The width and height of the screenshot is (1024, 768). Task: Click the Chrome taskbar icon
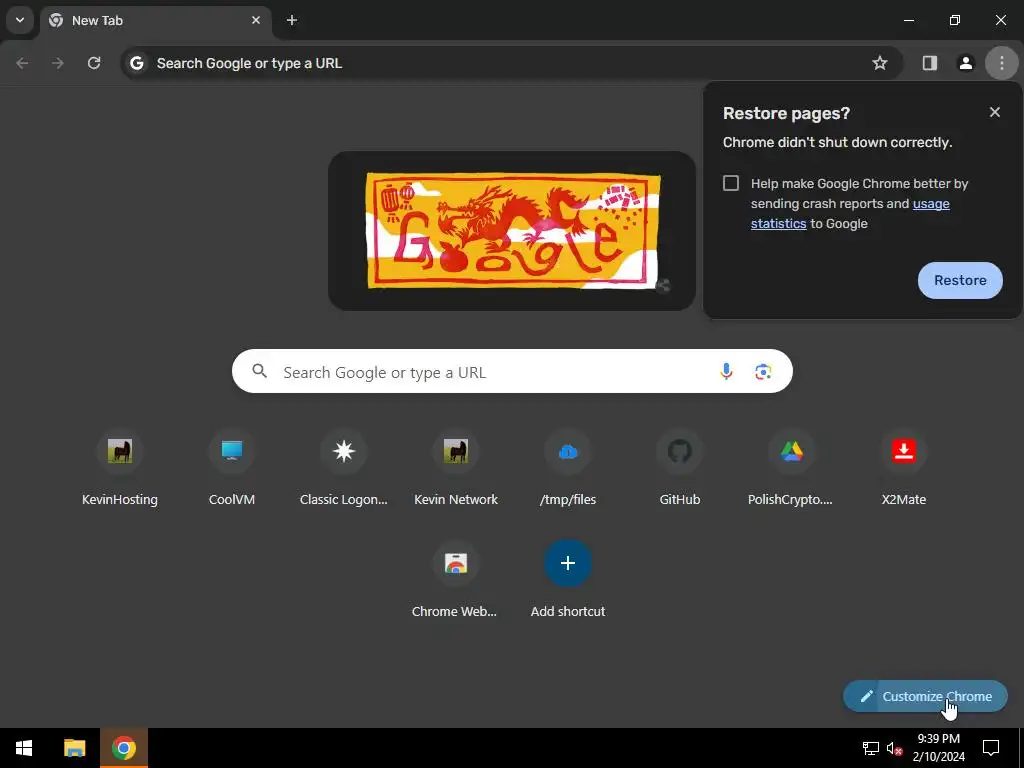click(x=123, y=748)
